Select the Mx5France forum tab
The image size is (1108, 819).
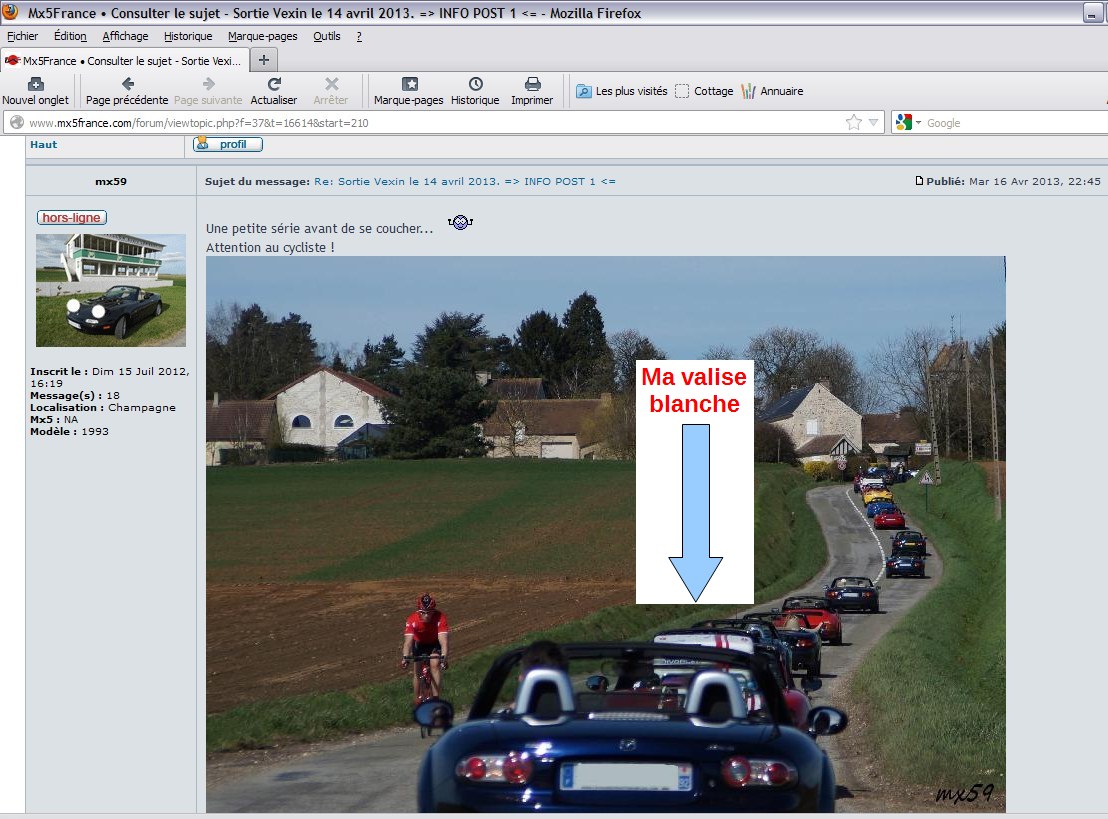(124, 61)
